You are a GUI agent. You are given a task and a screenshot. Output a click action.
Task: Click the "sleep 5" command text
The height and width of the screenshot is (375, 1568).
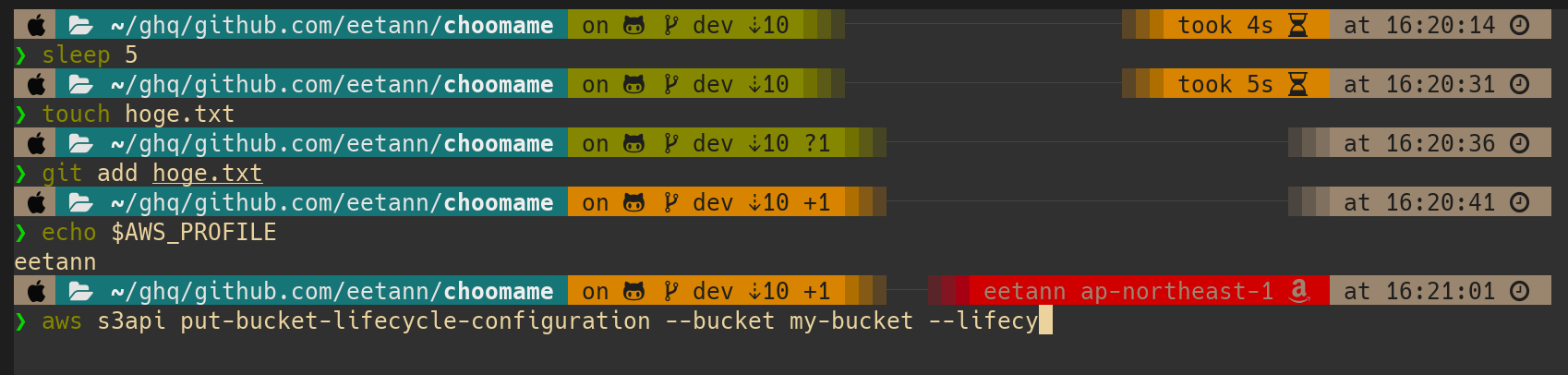point(90,54)
